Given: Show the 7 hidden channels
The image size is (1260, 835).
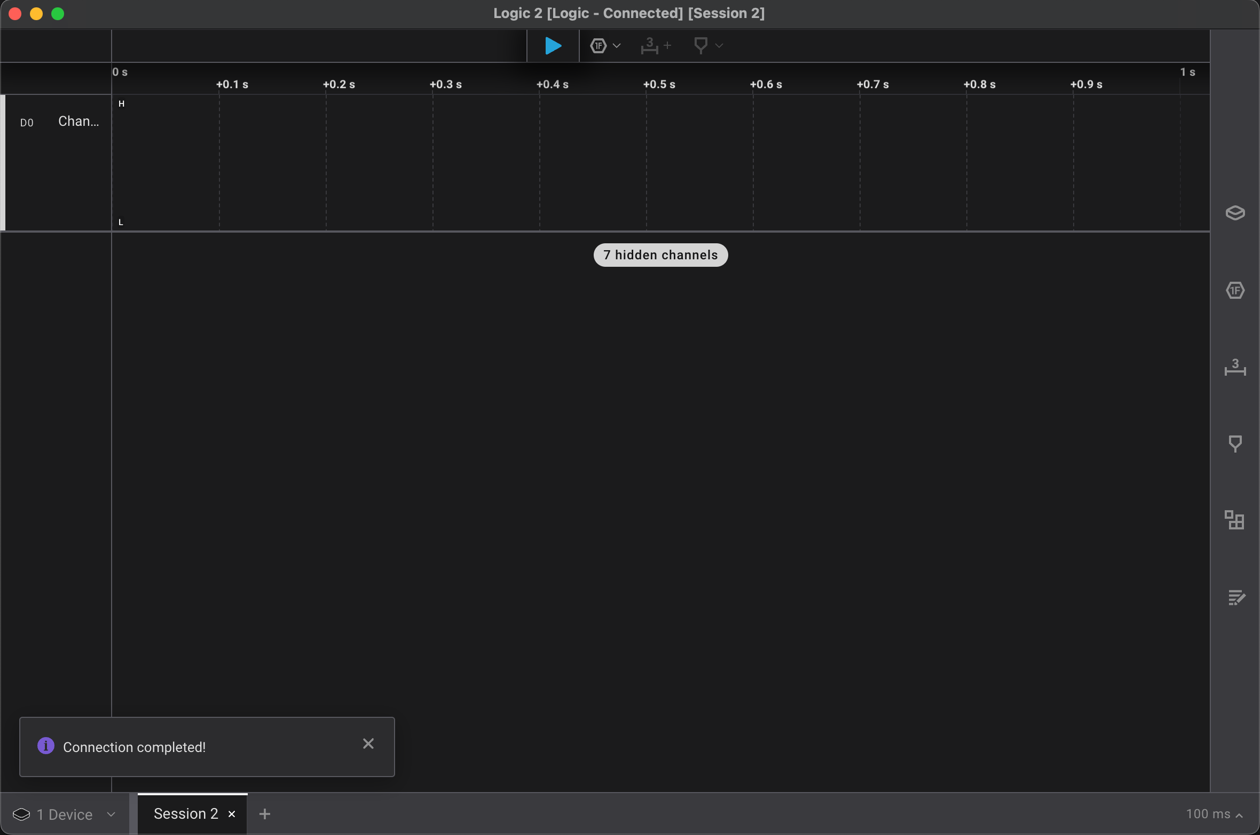Looking at the screenshot, I should point(661,255).
